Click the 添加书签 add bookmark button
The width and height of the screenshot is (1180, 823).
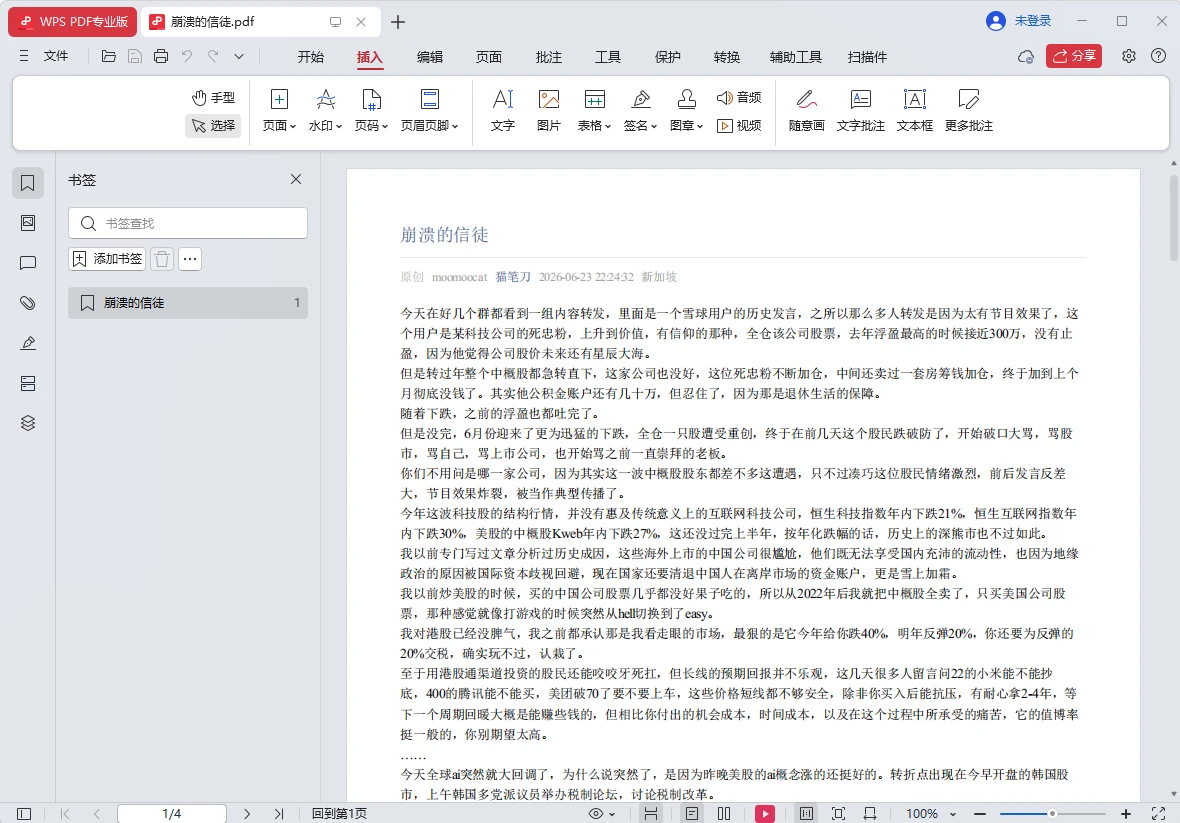(x=107, y=259)
